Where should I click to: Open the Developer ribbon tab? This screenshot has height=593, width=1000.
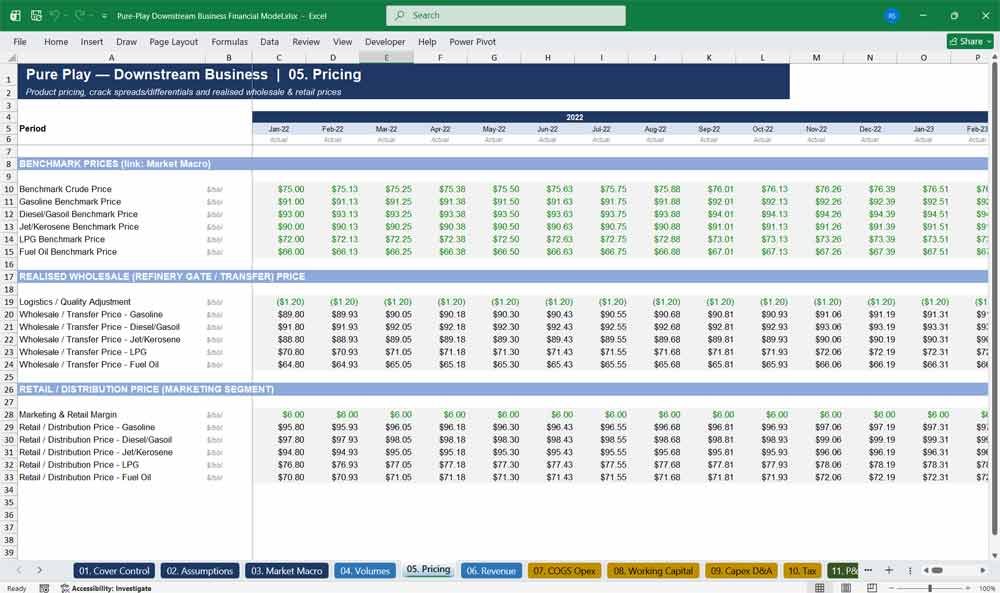(x=385, y=41)
